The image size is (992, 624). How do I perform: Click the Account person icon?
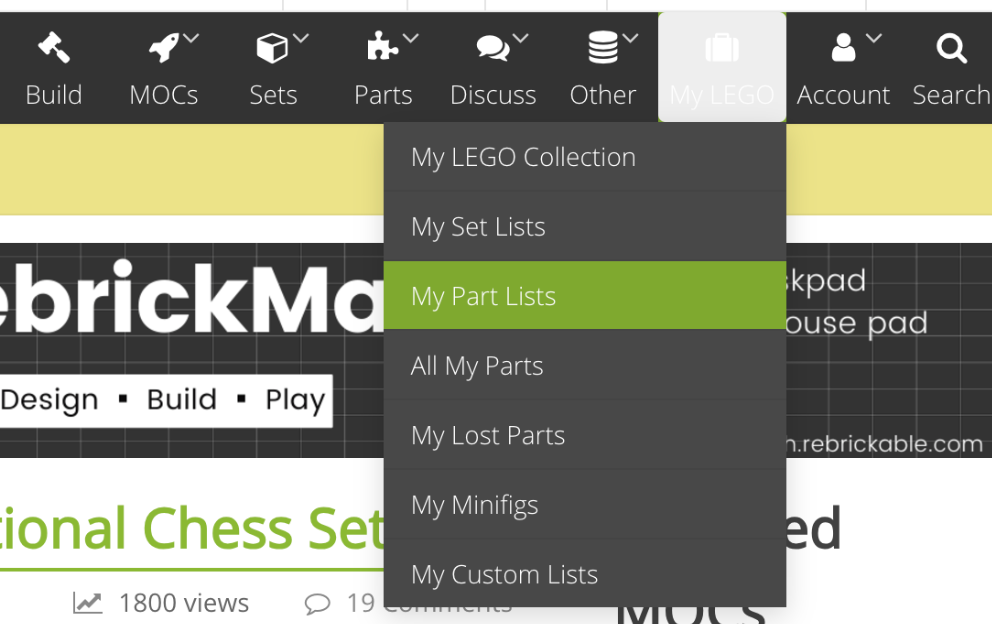843,47
